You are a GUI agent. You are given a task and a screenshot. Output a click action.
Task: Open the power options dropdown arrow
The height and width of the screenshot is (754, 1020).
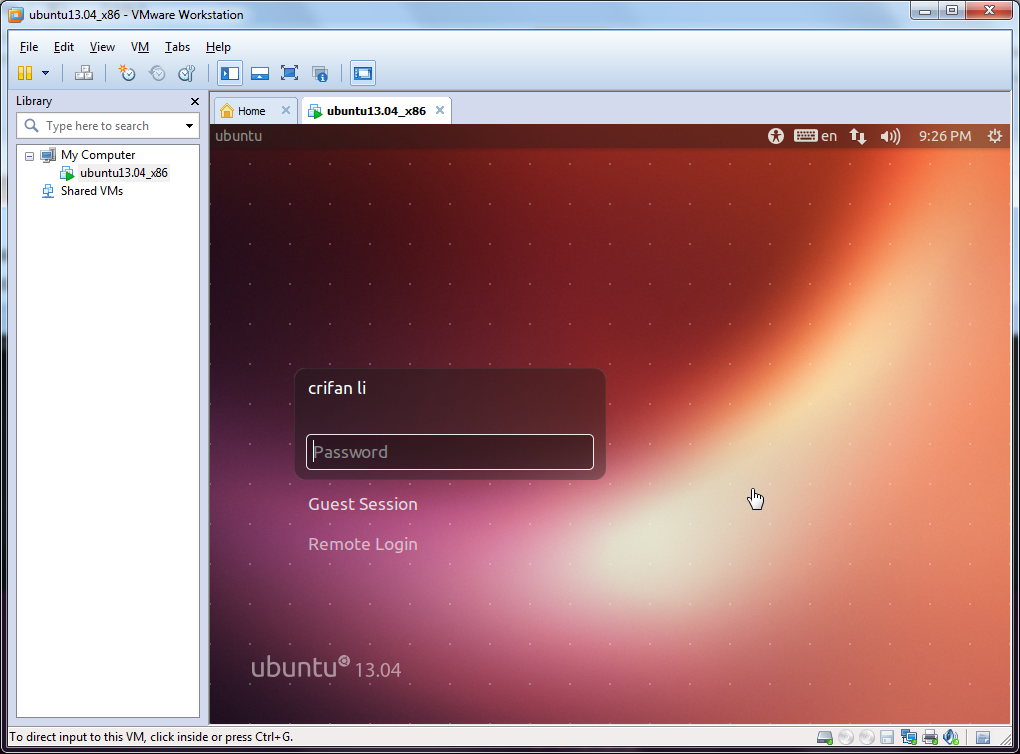pos(46,73)
